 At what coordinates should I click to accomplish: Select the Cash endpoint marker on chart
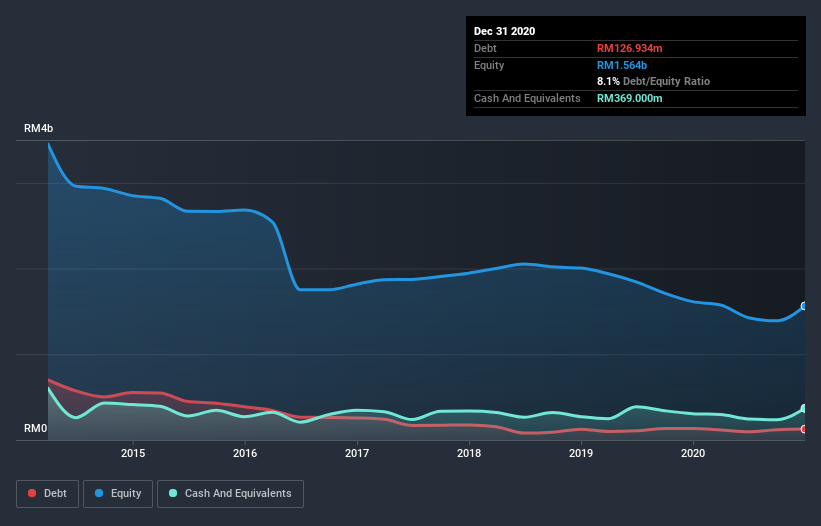point(804,408)
